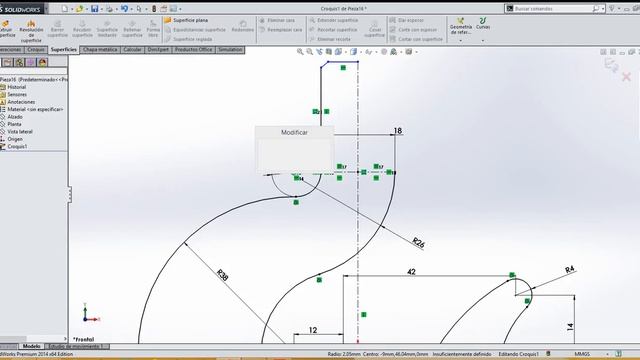Screen dimensions: 640x360
Task: Switch to the Chapa metálica tab
Action: click(x=100, y=49)
